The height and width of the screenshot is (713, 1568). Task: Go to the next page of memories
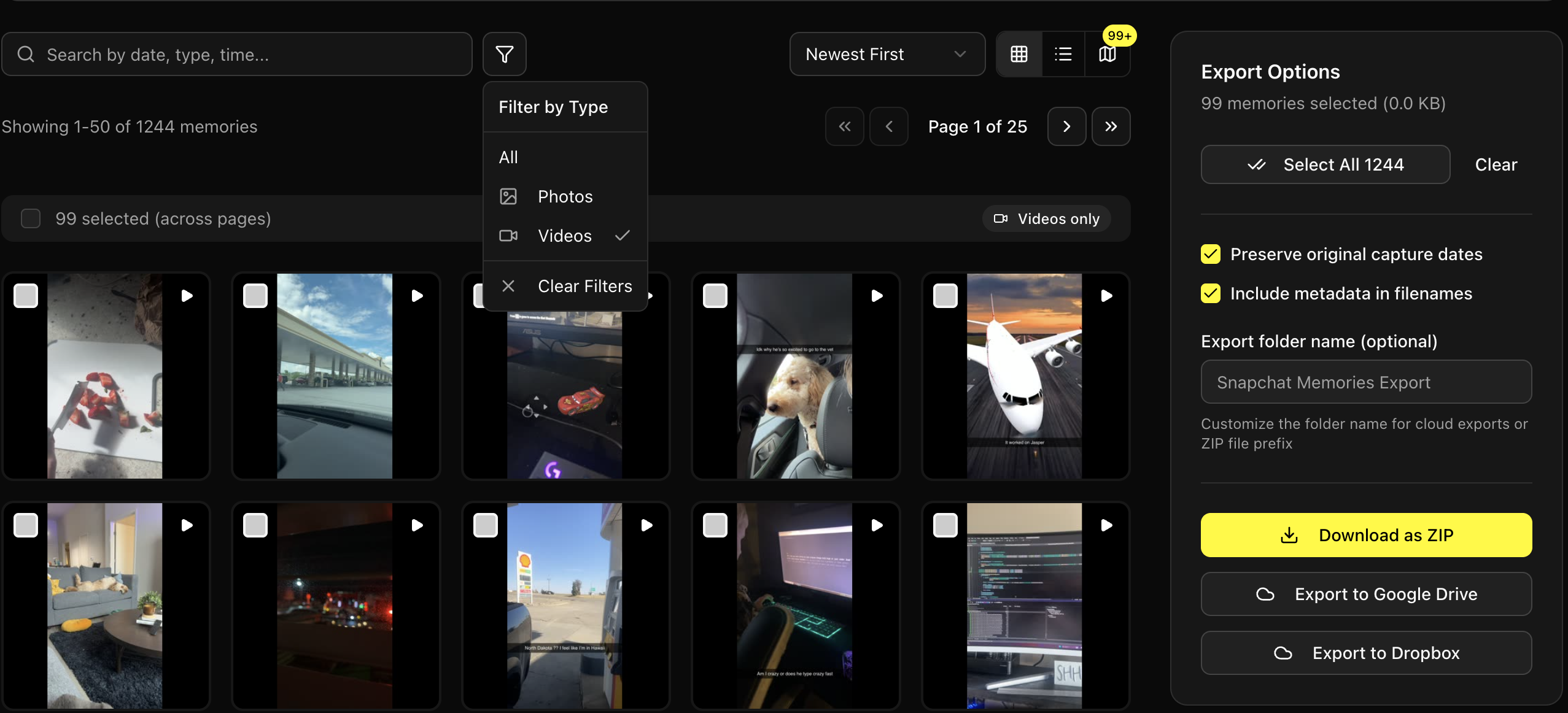(1066, 126)
